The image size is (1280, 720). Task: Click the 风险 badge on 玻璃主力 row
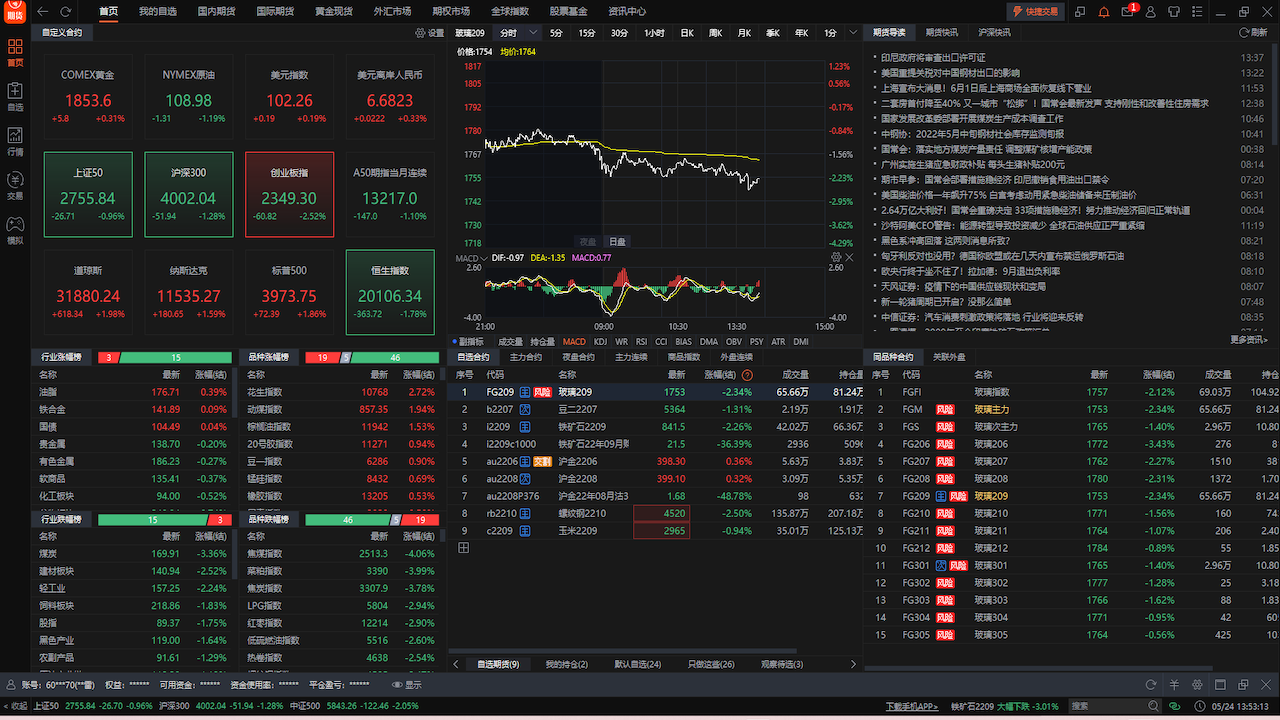(945, 409)
